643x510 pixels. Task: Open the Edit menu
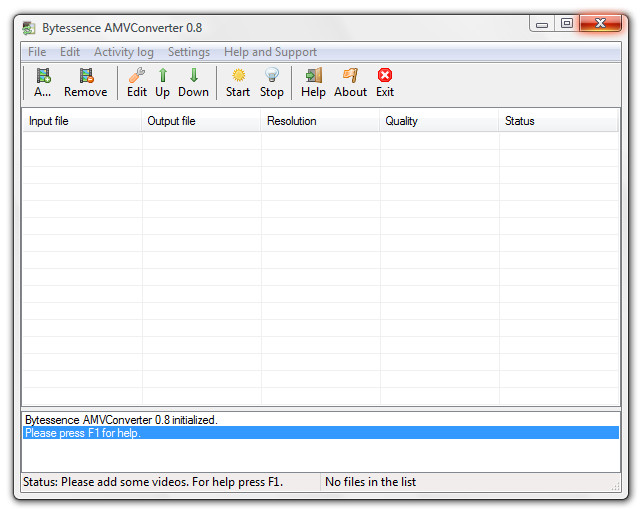70,52
